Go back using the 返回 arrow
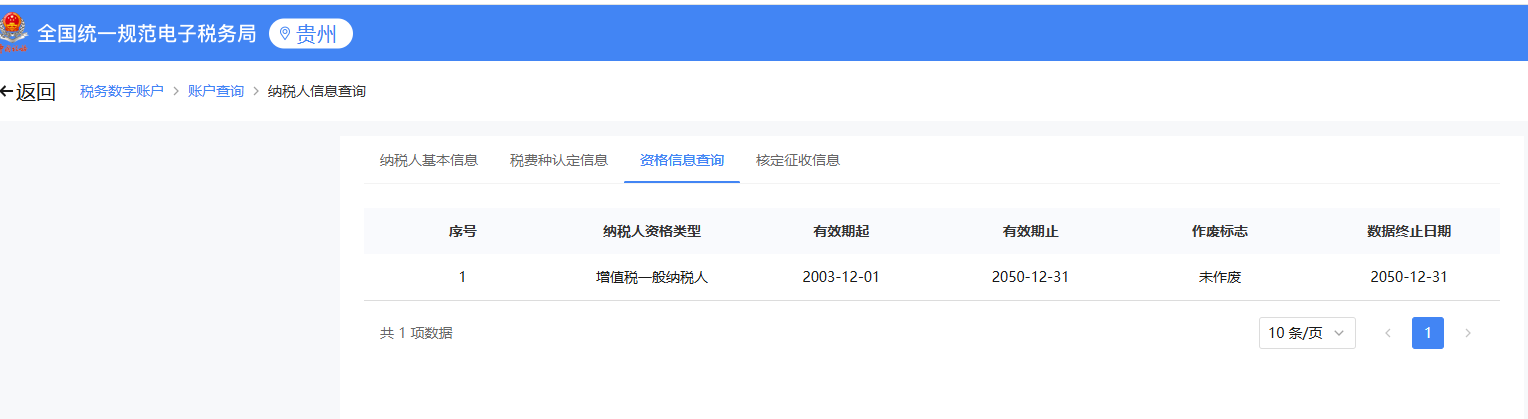Viewport: 1528px width, 419px height. tap(28, 92)
